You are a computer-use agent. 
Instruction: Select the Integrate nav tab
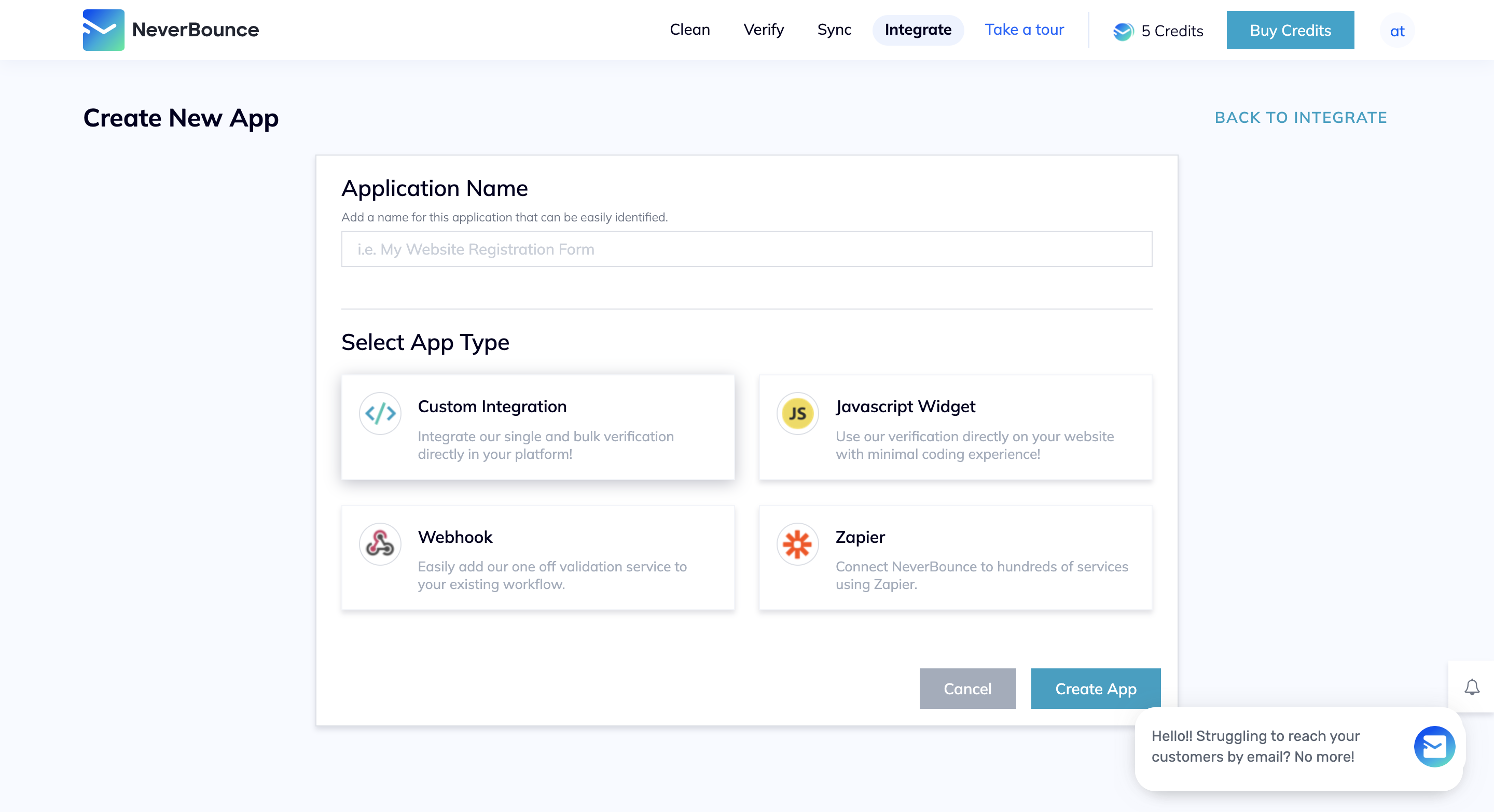(x=918, y=30)
